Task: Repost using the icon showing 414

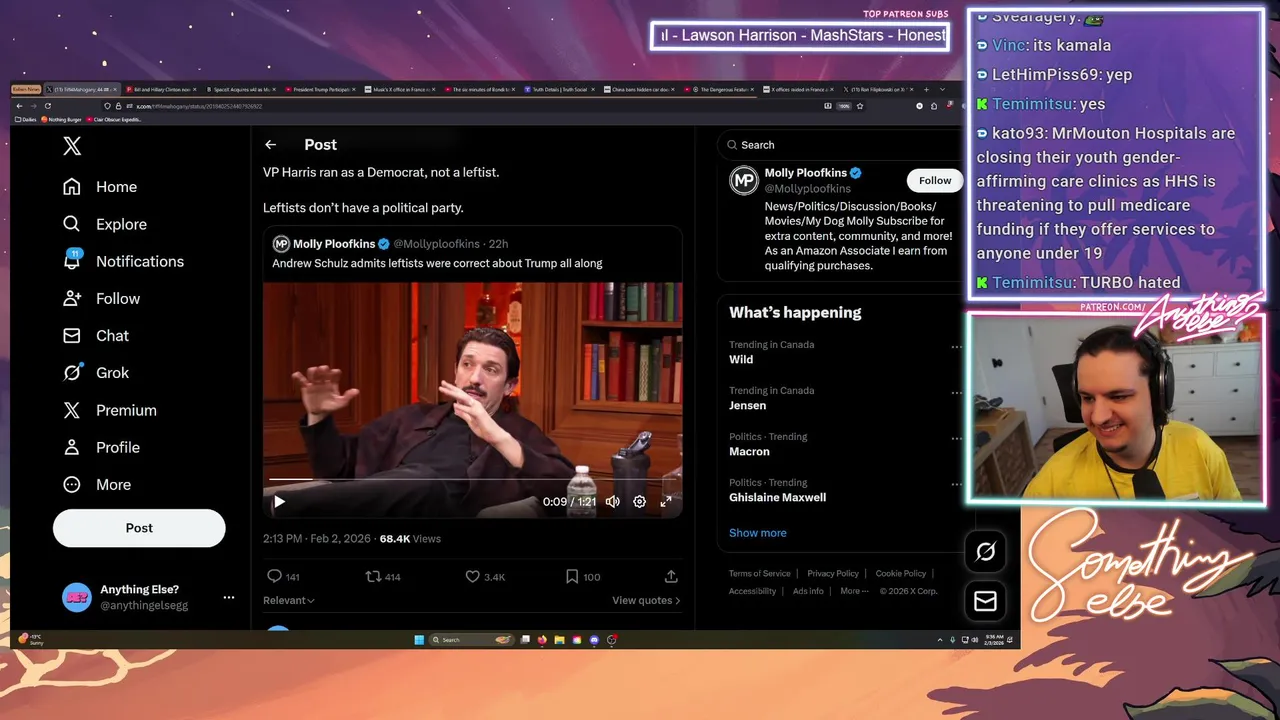Action: [373, 577]
